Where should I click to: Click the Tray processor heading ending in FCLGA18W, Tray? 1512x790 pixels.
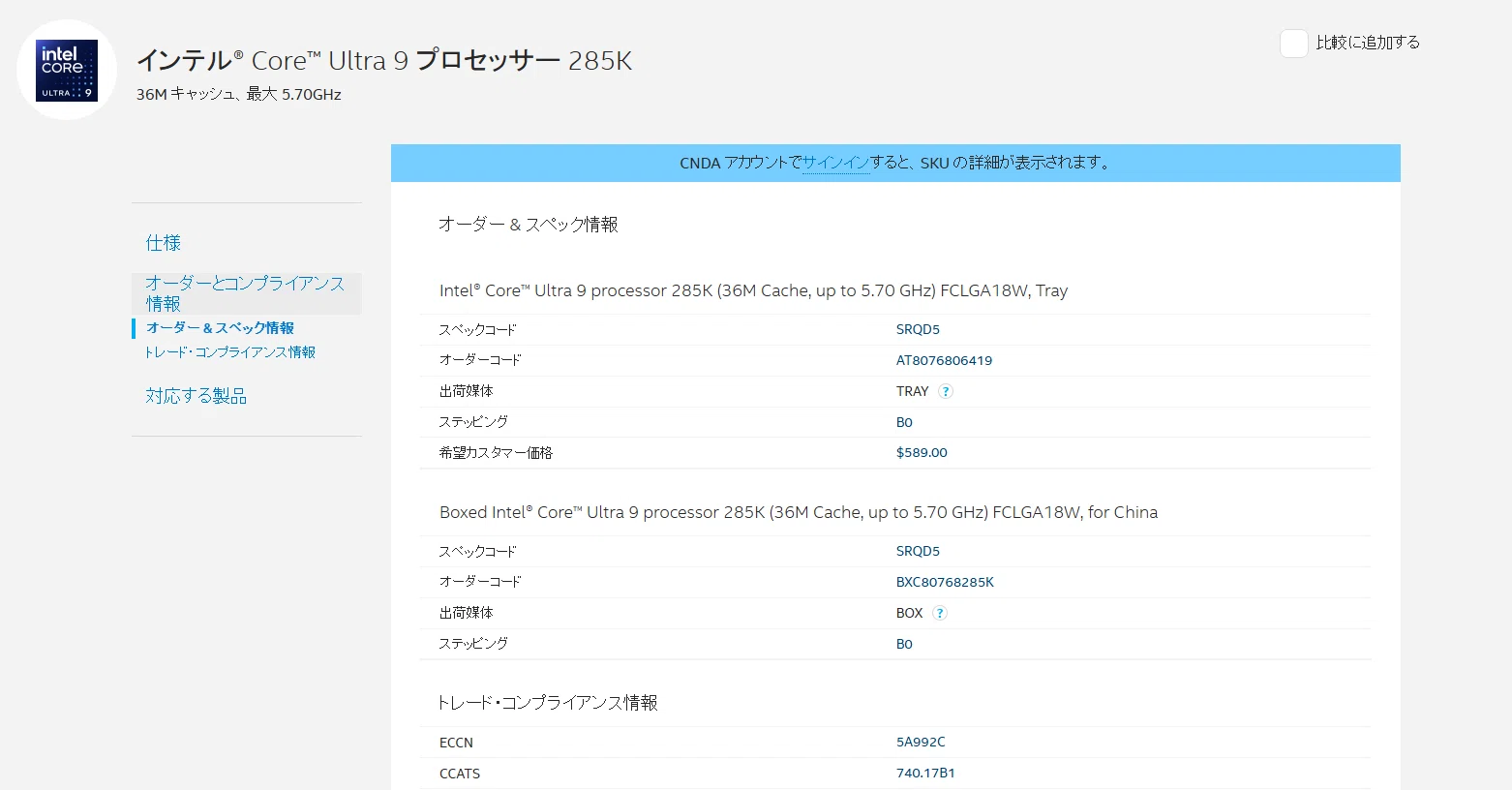pos(753,290)
